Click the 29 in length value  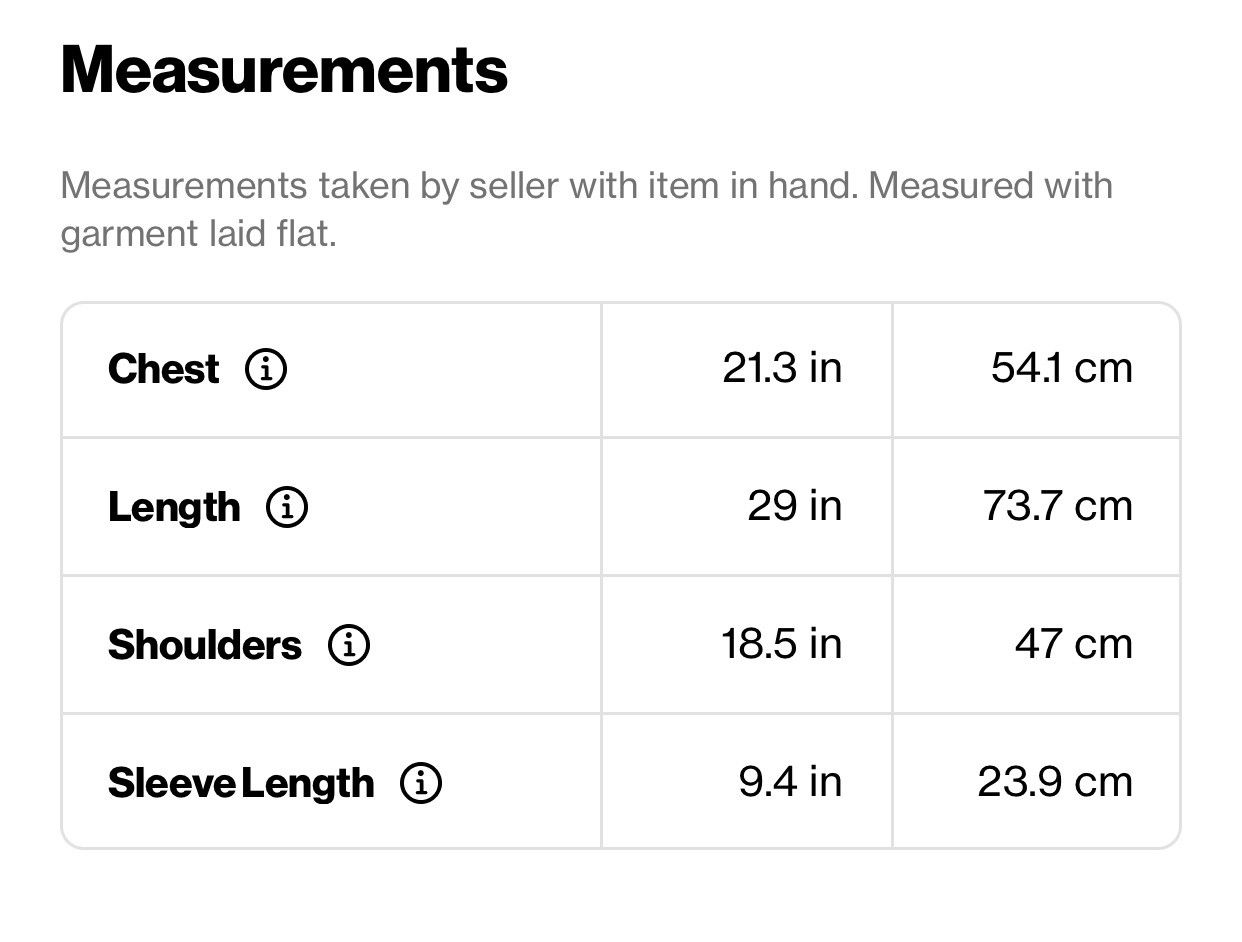coord(795,506)
